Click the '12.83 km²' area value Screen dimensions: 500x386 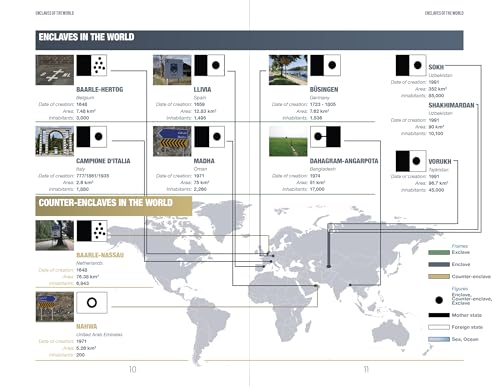[x=205, y=111]
